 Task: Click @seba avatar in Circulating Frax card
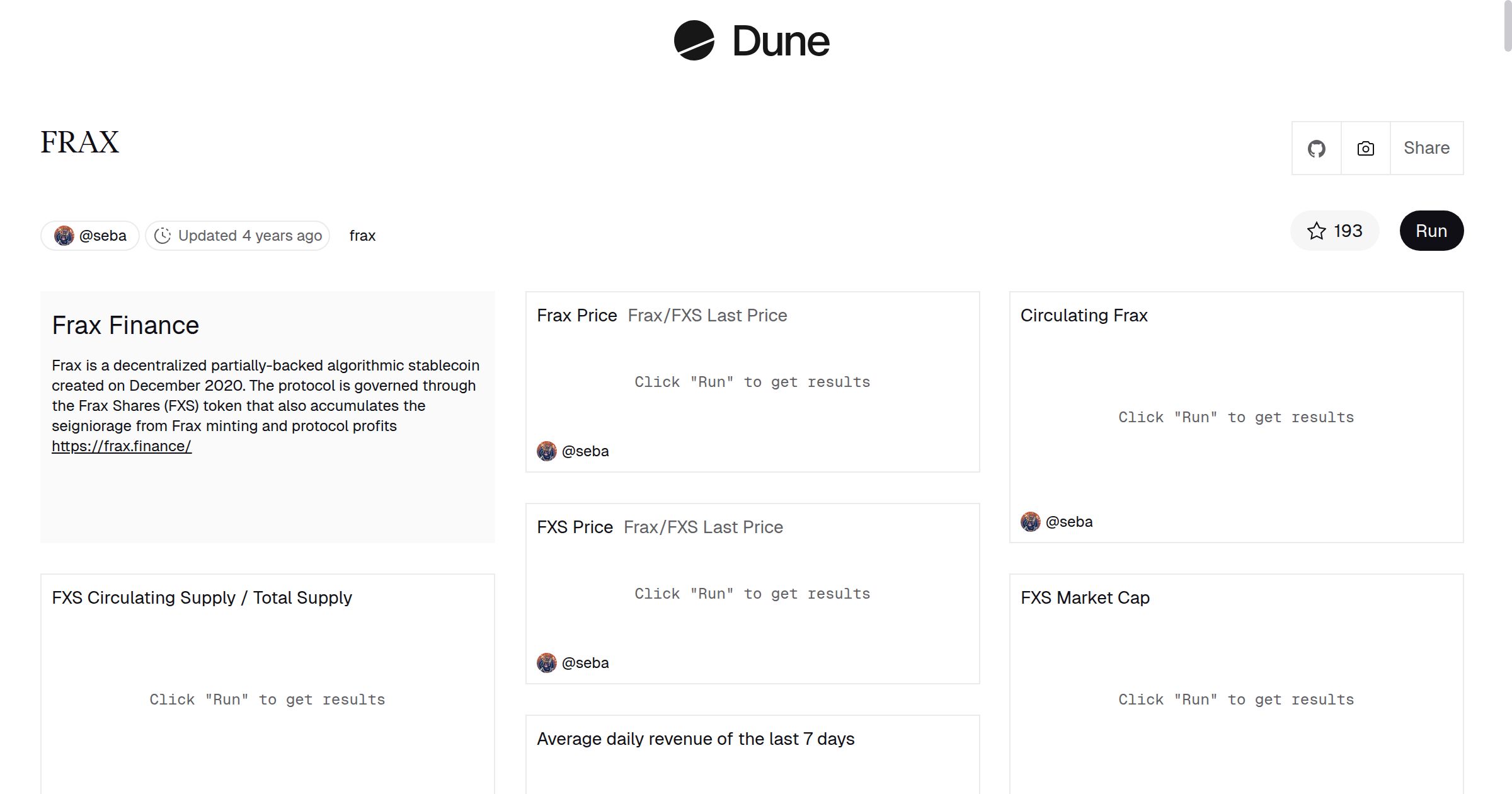[x=1031, y=522]
